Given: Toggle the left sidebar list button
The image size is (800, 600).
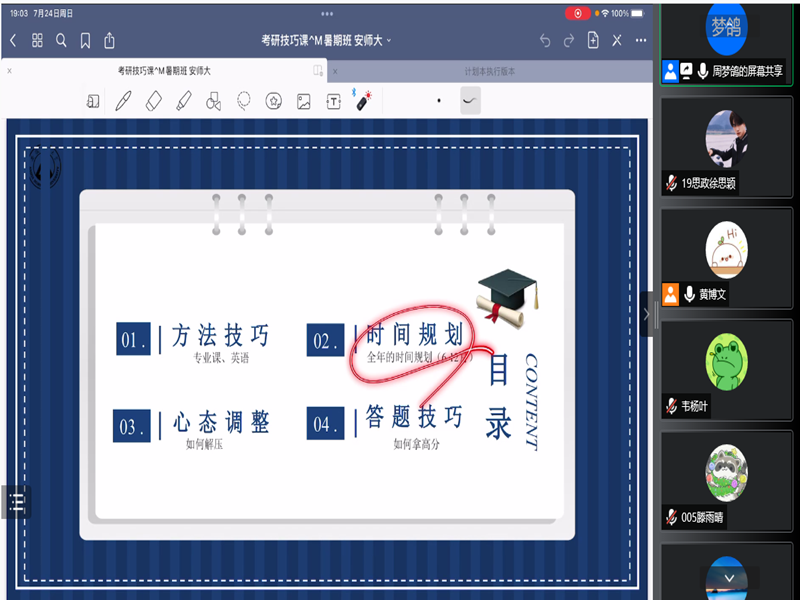Looking at the screenshot, I should click(16, 502).
